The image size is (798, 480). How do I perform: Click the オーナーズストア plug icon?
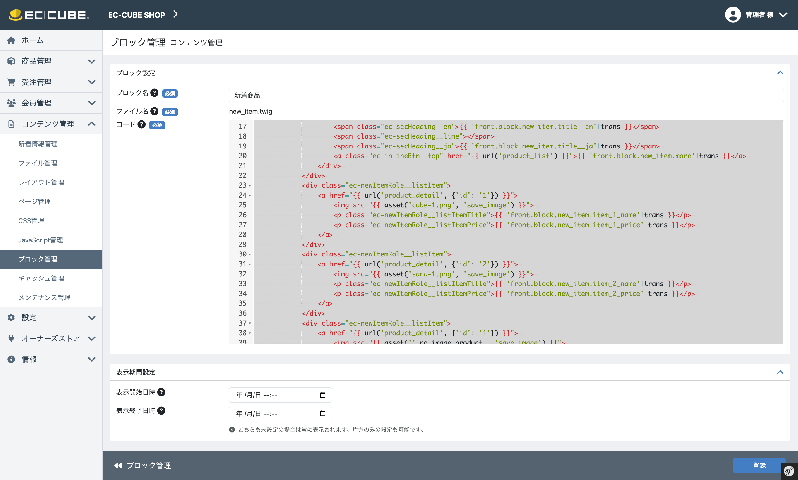point(11,338)
